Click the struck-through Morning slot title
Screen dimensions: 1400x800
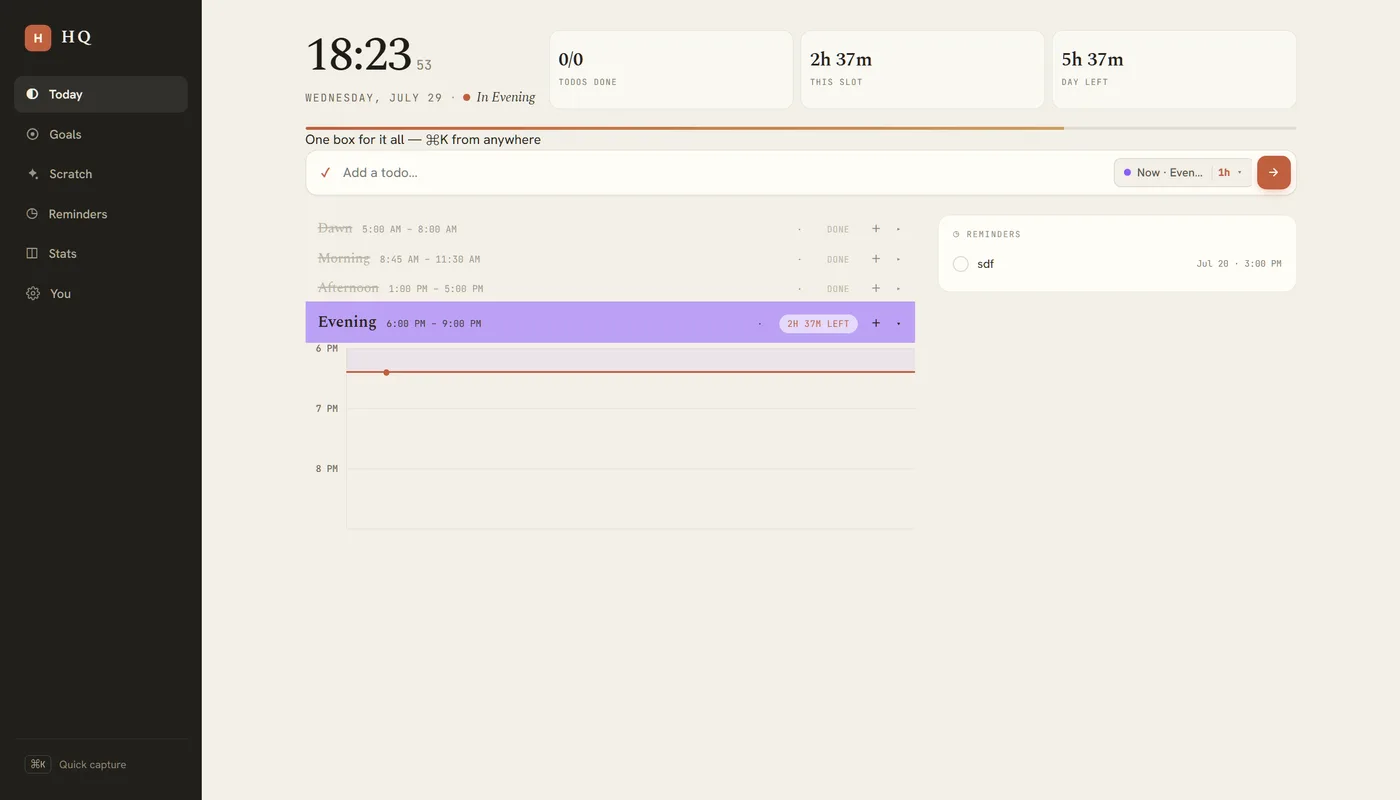(x=344, y=258)
